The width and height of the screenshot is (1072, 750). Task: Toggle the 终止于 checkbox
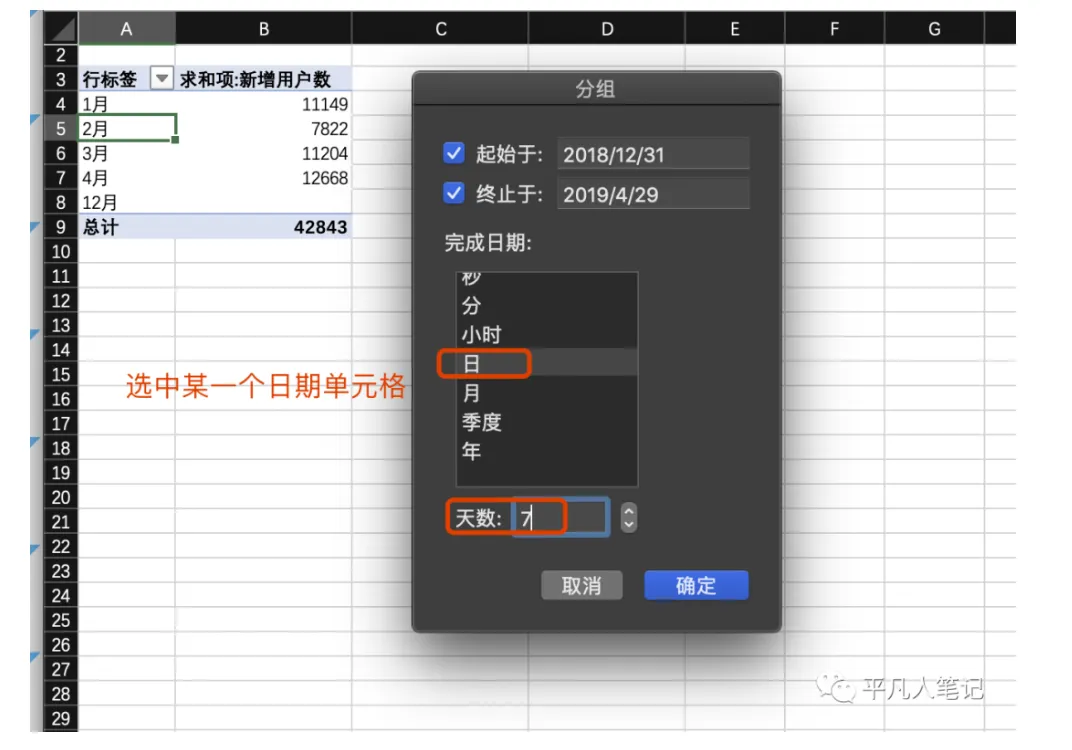(453, 193)
